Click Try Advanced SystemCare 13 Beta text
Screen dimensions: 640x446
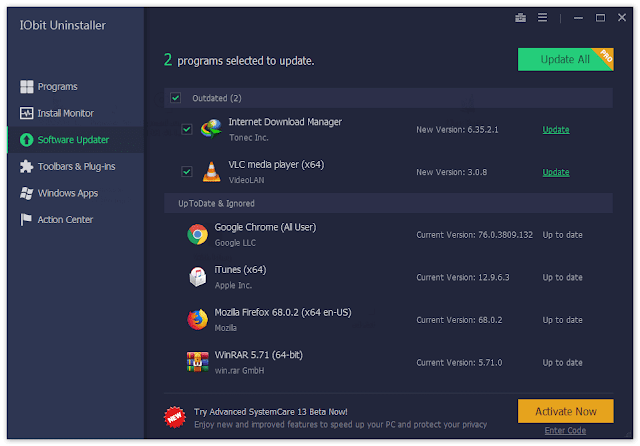271,412
